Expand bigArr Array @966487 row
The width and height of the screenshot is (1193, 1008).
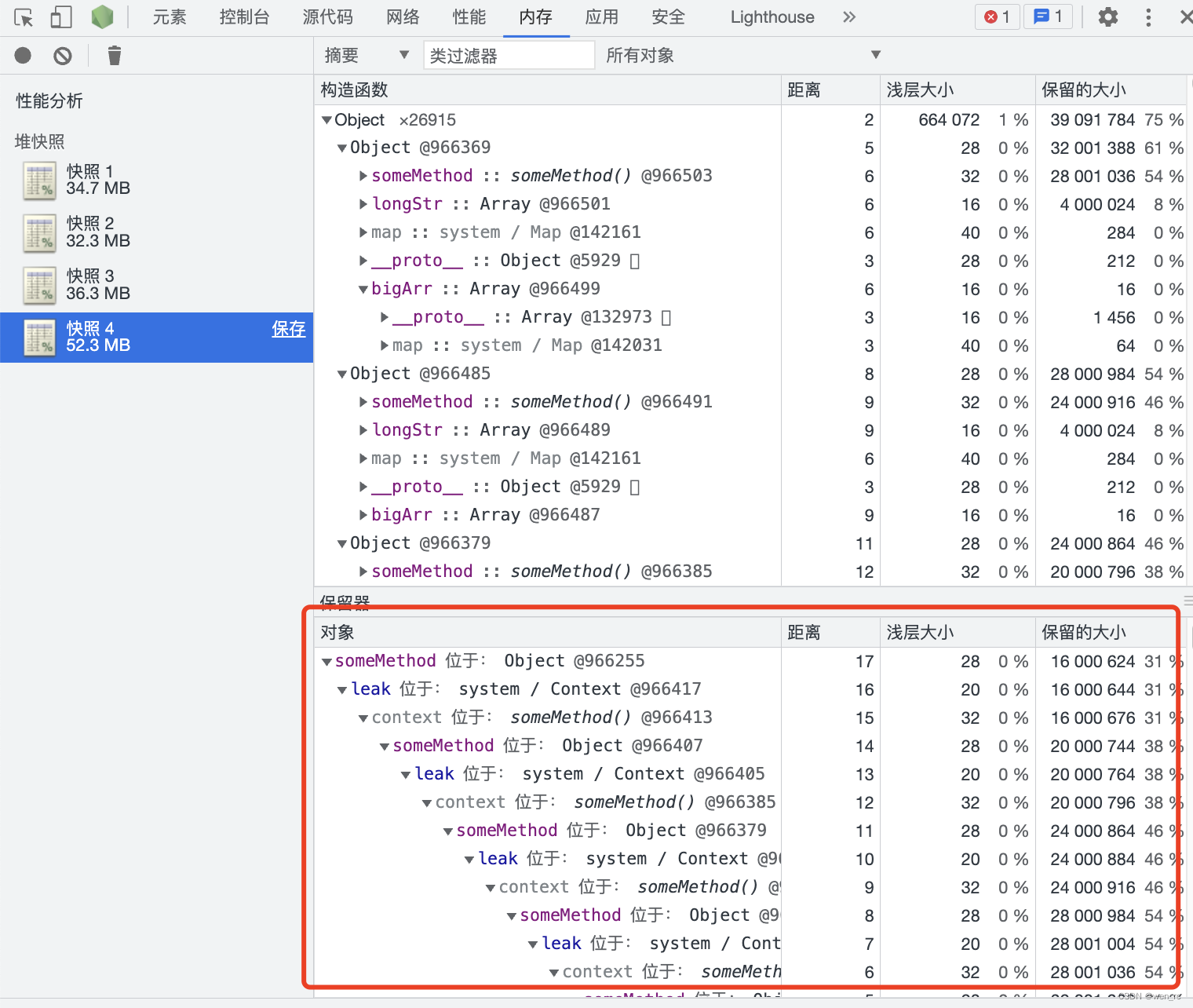363,515
